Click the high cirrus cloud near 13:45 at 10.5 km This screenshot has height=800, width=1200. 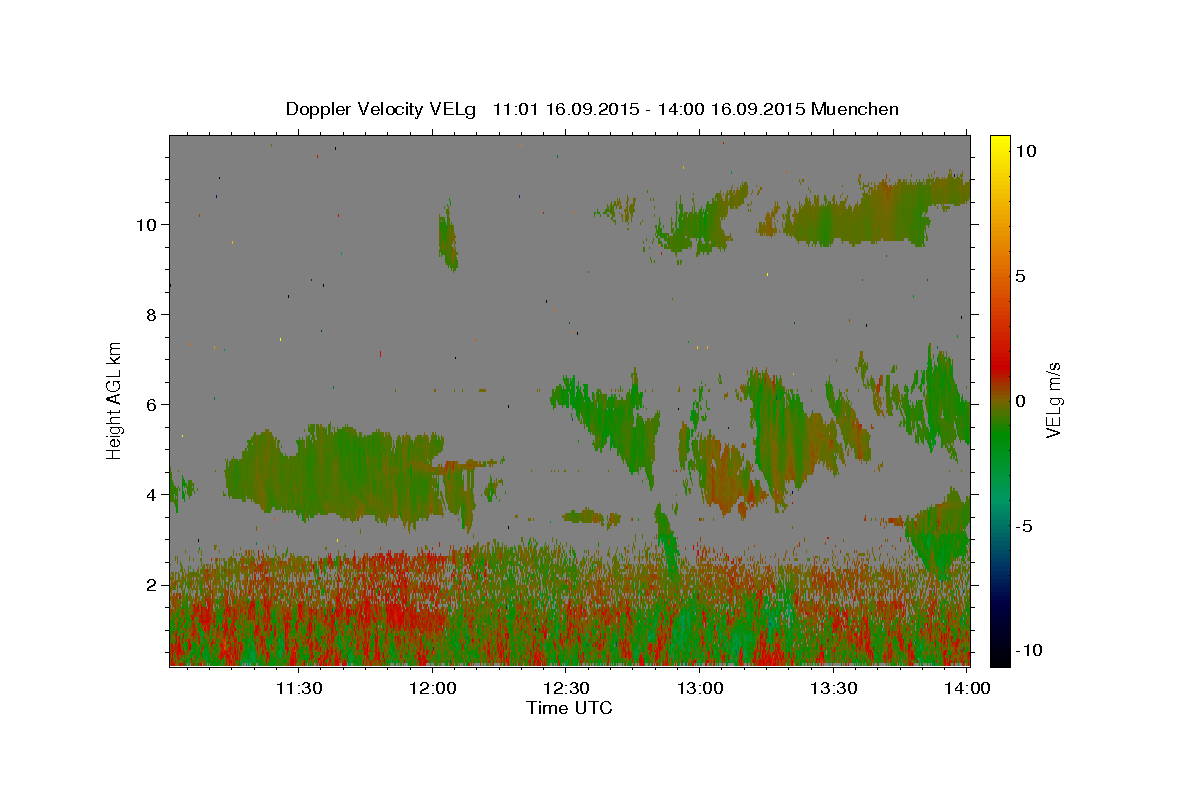[875, 212]
